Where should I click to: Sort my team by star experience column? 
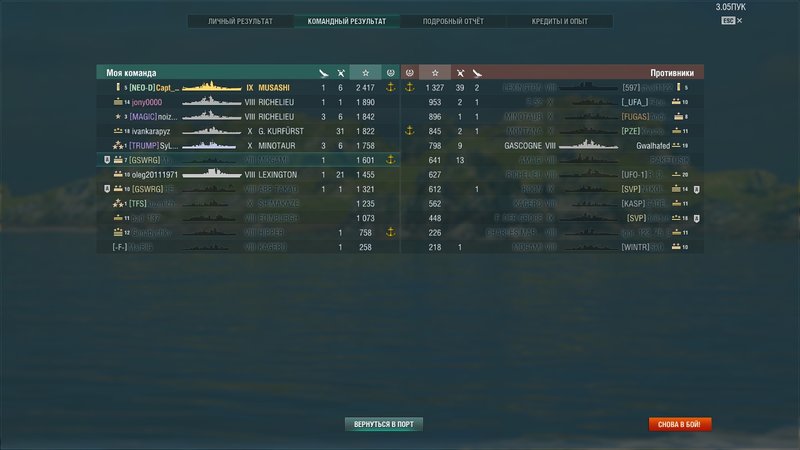pos(365,73)
